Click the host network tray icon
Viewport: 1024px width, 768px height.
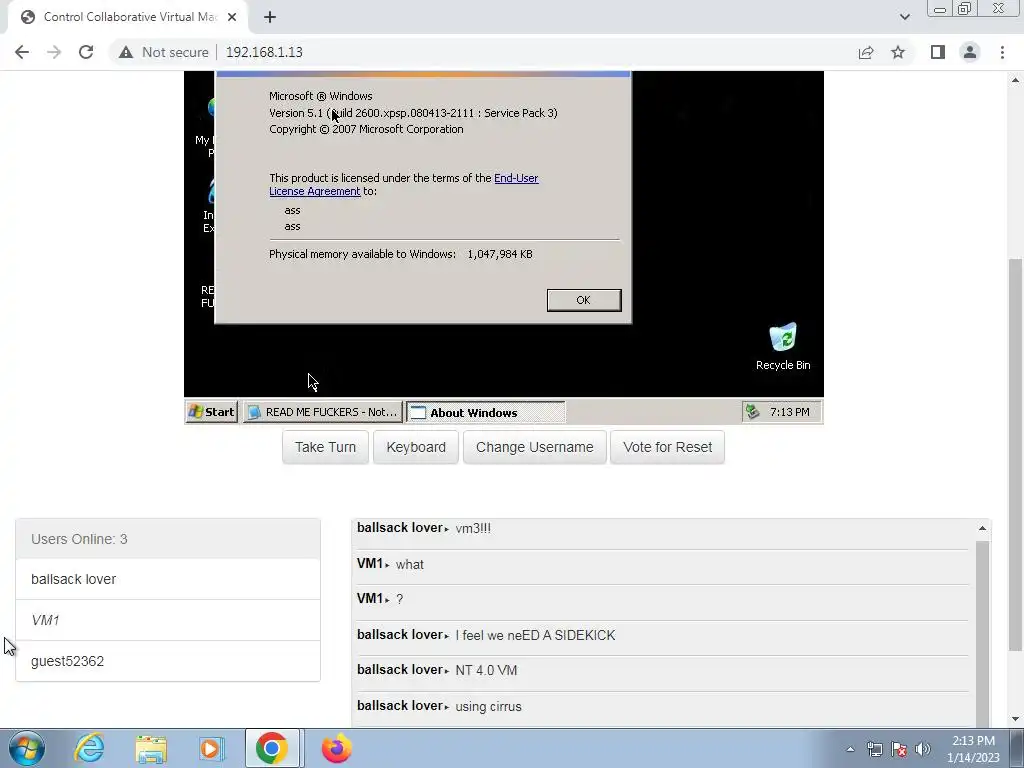click(874, 749)
